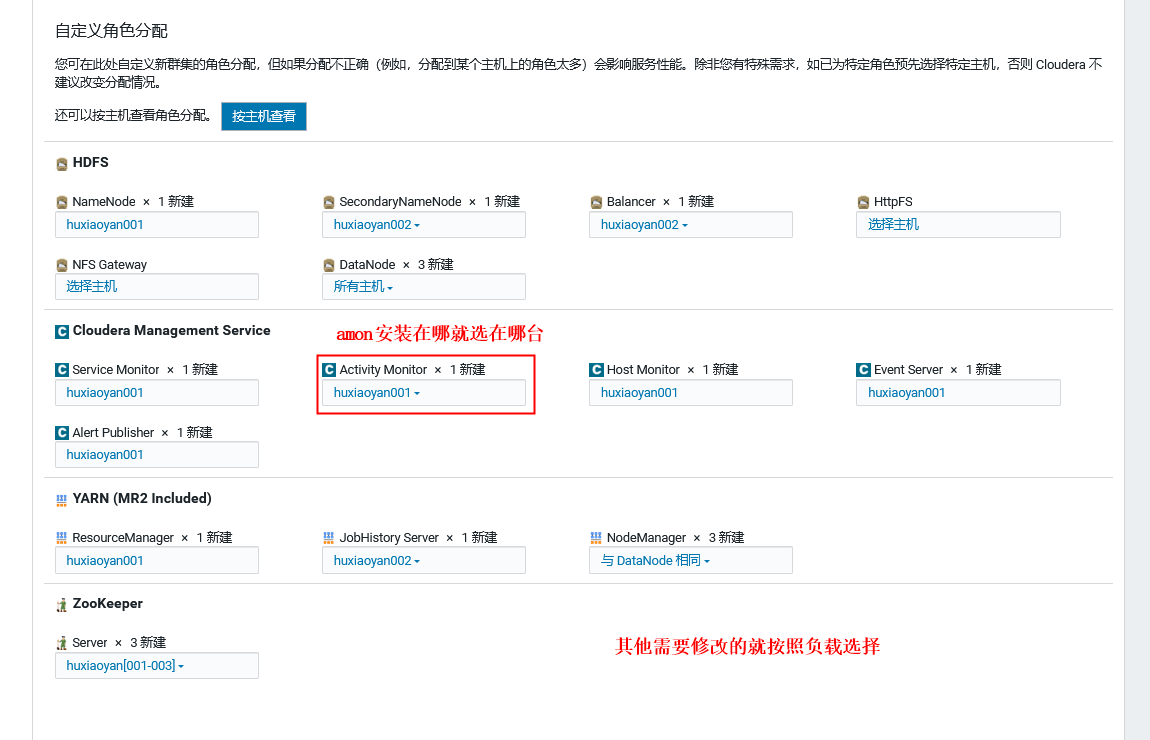1150x740 pixels.
Task: Click the Alert Publisher role icon
Action: tap(62, 433)
